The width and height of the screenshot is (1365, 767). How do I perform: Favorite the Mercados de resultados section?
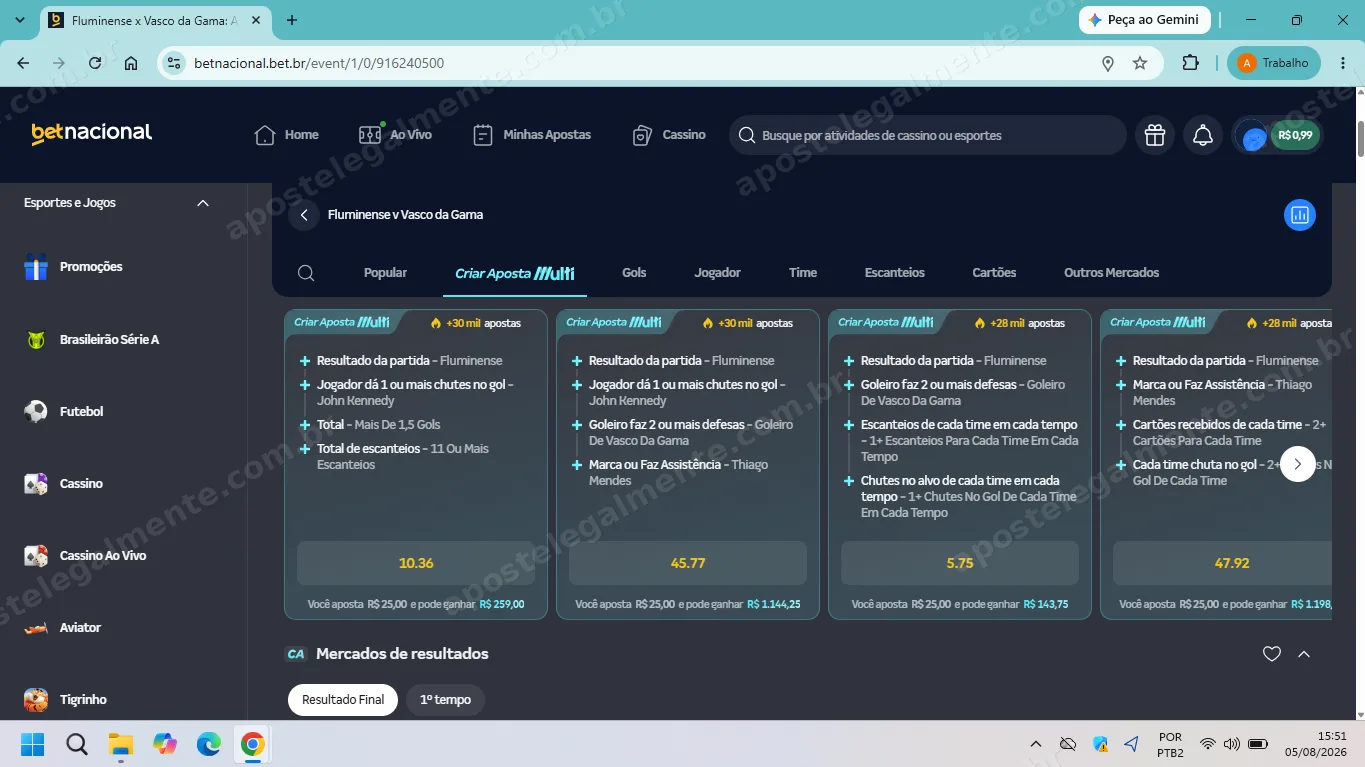click(1272, 654)
